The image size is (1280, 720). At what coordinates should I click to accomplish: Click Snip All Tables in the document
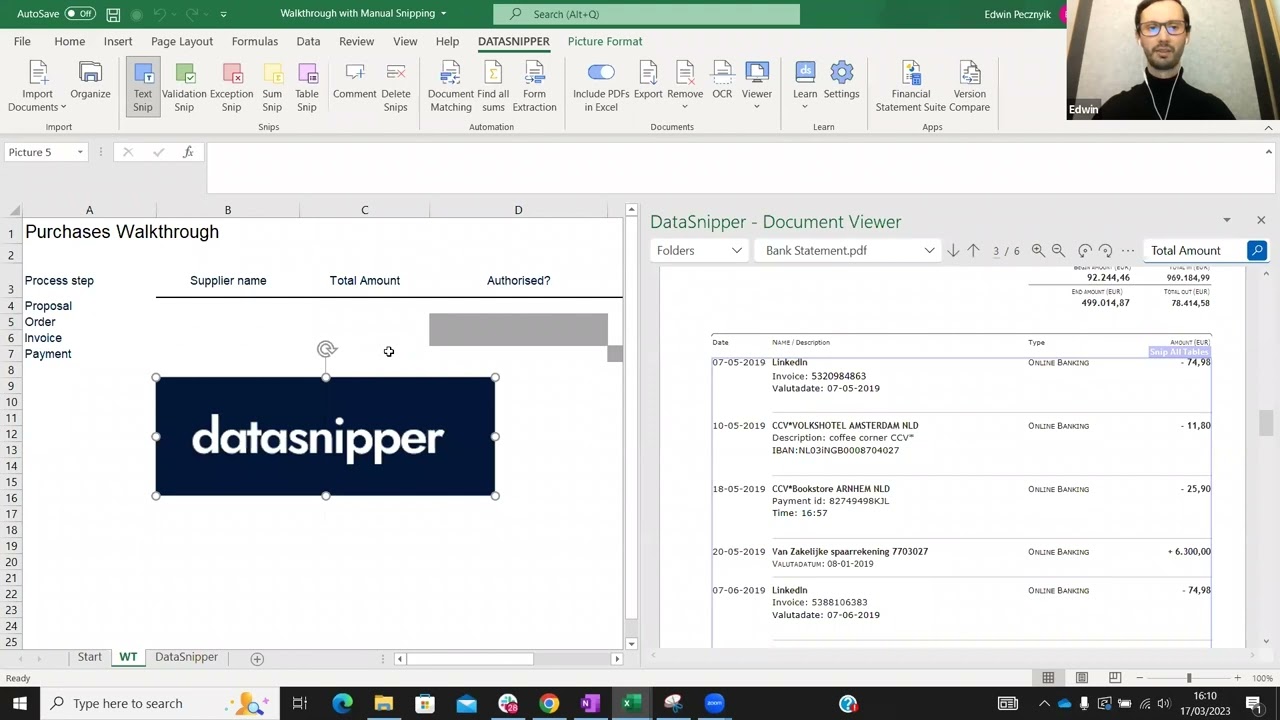click(x=1179, y=352)
